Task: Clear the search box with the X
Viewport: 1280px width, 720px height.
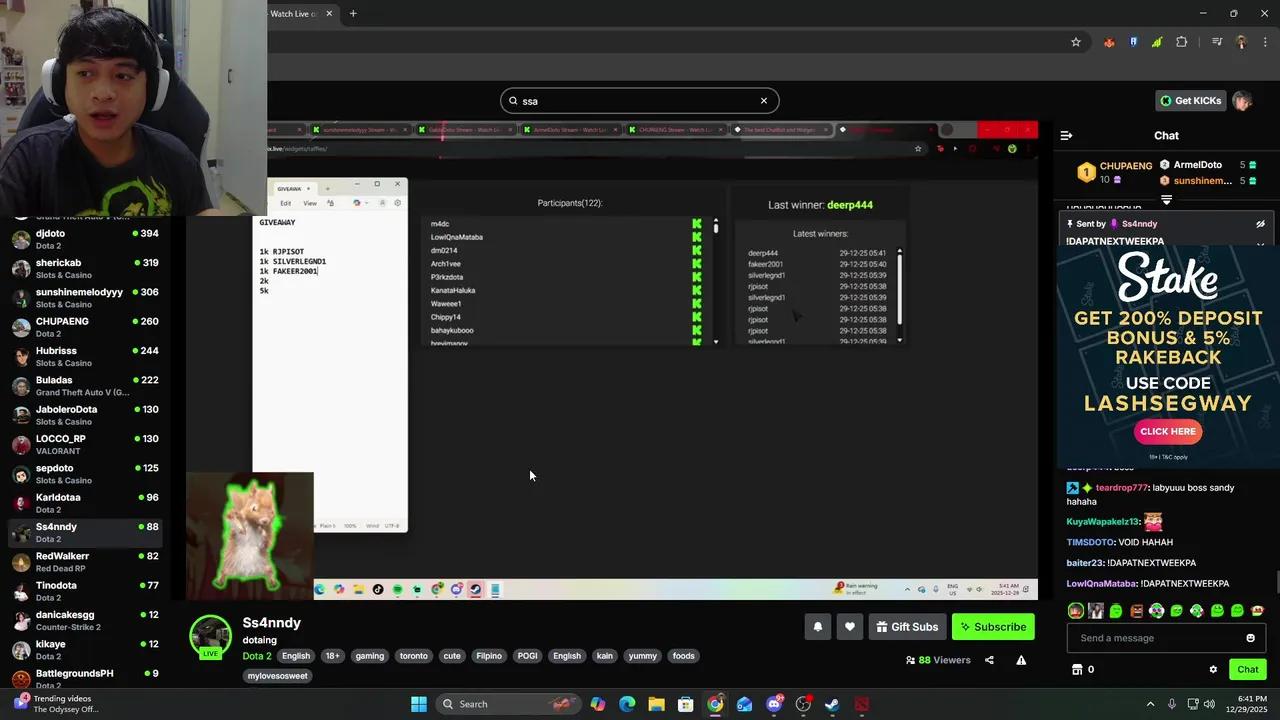Action: tap(764, 101)
